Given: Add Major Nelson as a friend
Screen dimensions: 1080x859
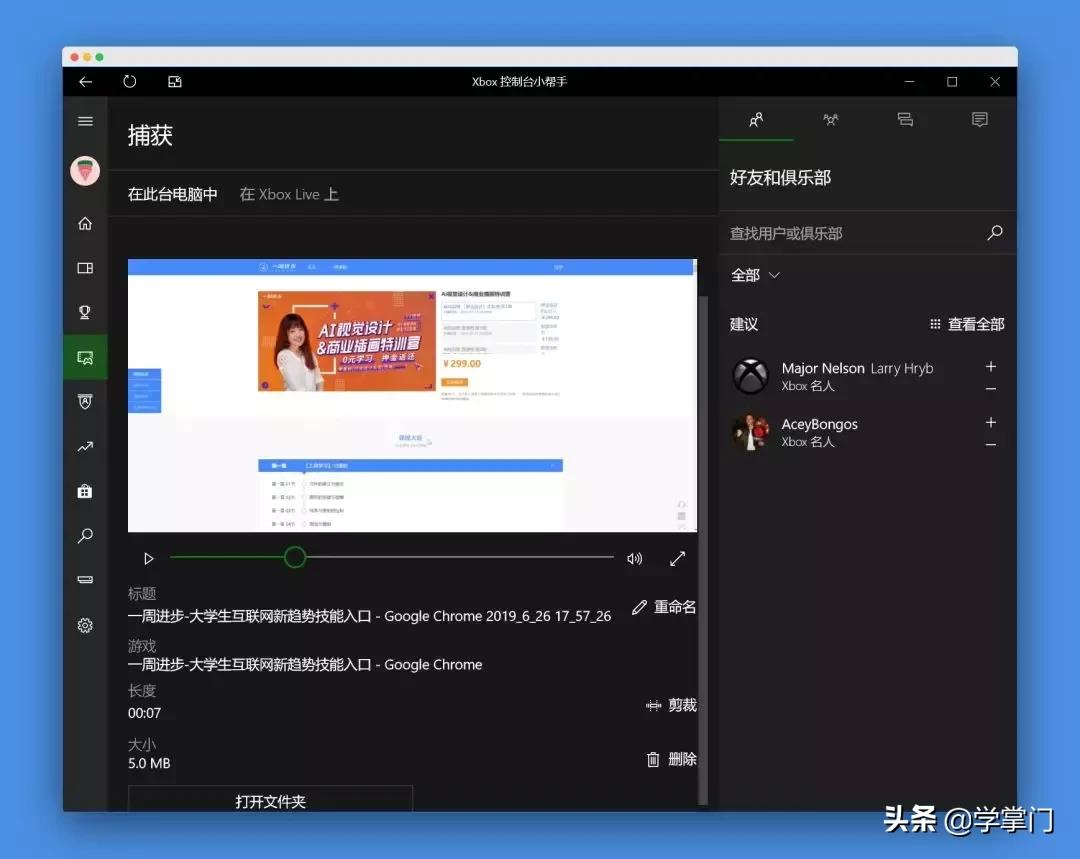Looking at the screenshot, I should pyautogui.click(x=990, y=366).
